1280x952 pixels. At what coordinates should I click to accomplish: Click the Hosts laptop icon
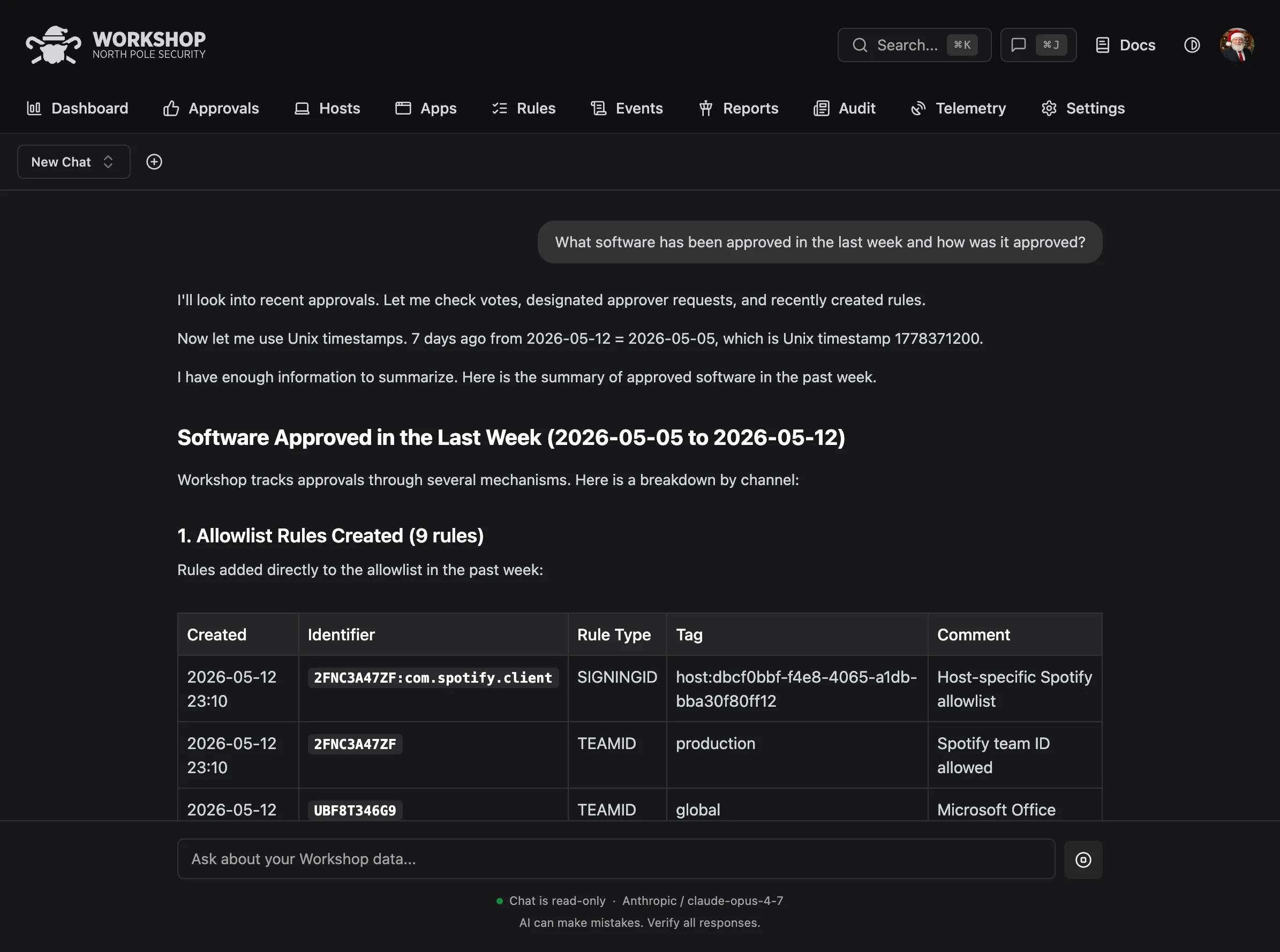302,108
